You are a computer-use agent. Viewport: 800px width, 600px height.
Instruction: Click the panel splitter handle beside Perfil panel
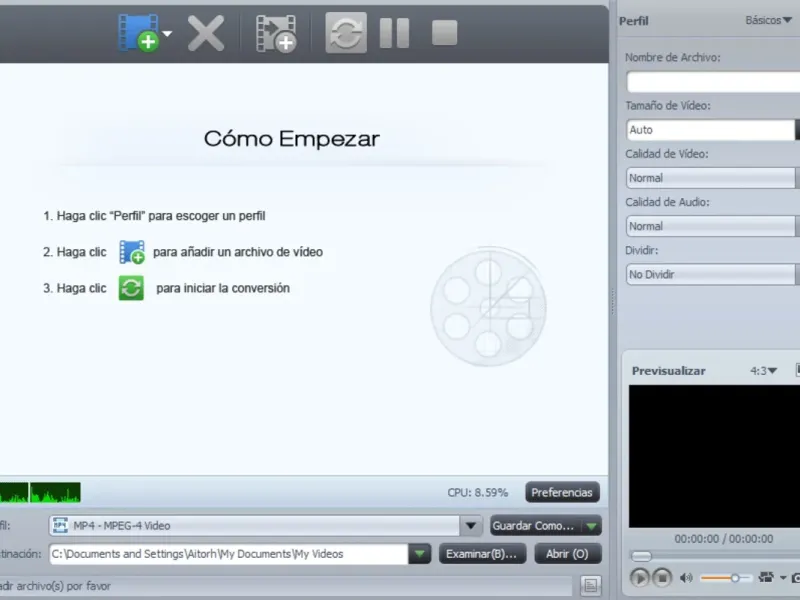(x=613, y=301)
